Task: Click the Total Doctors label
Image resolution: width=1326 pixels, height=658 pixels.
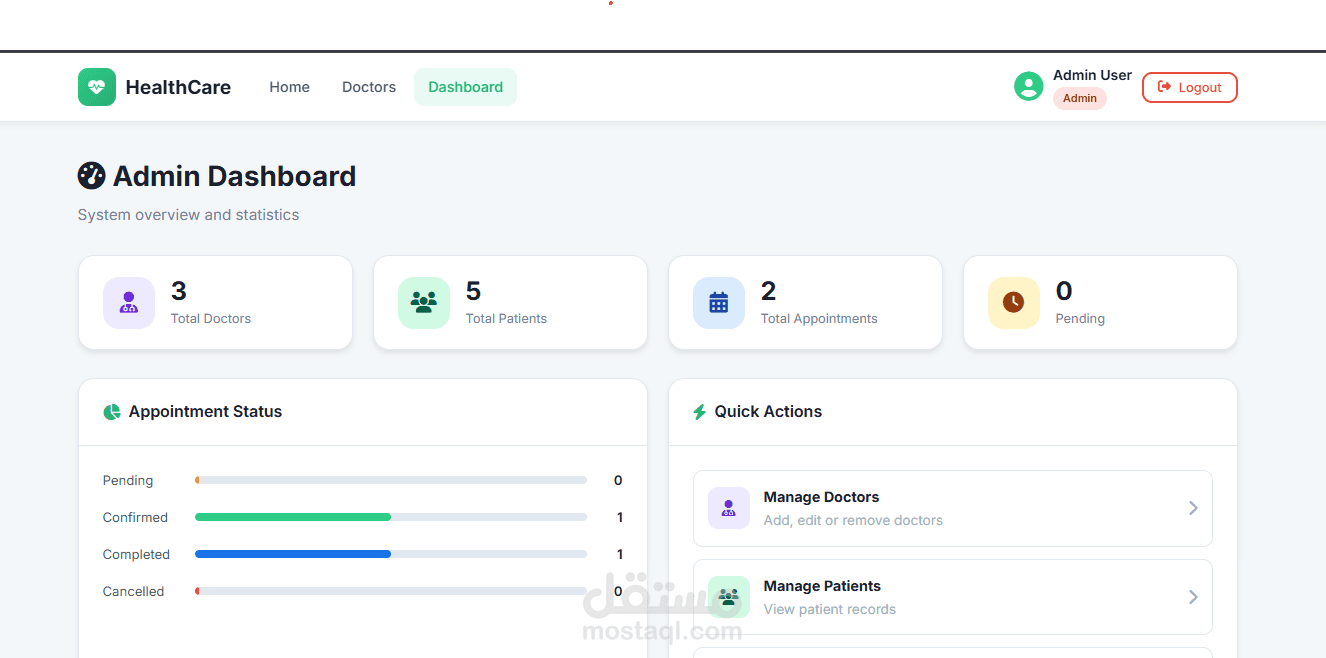Action: pyautogui.click(x=211, y=319)
